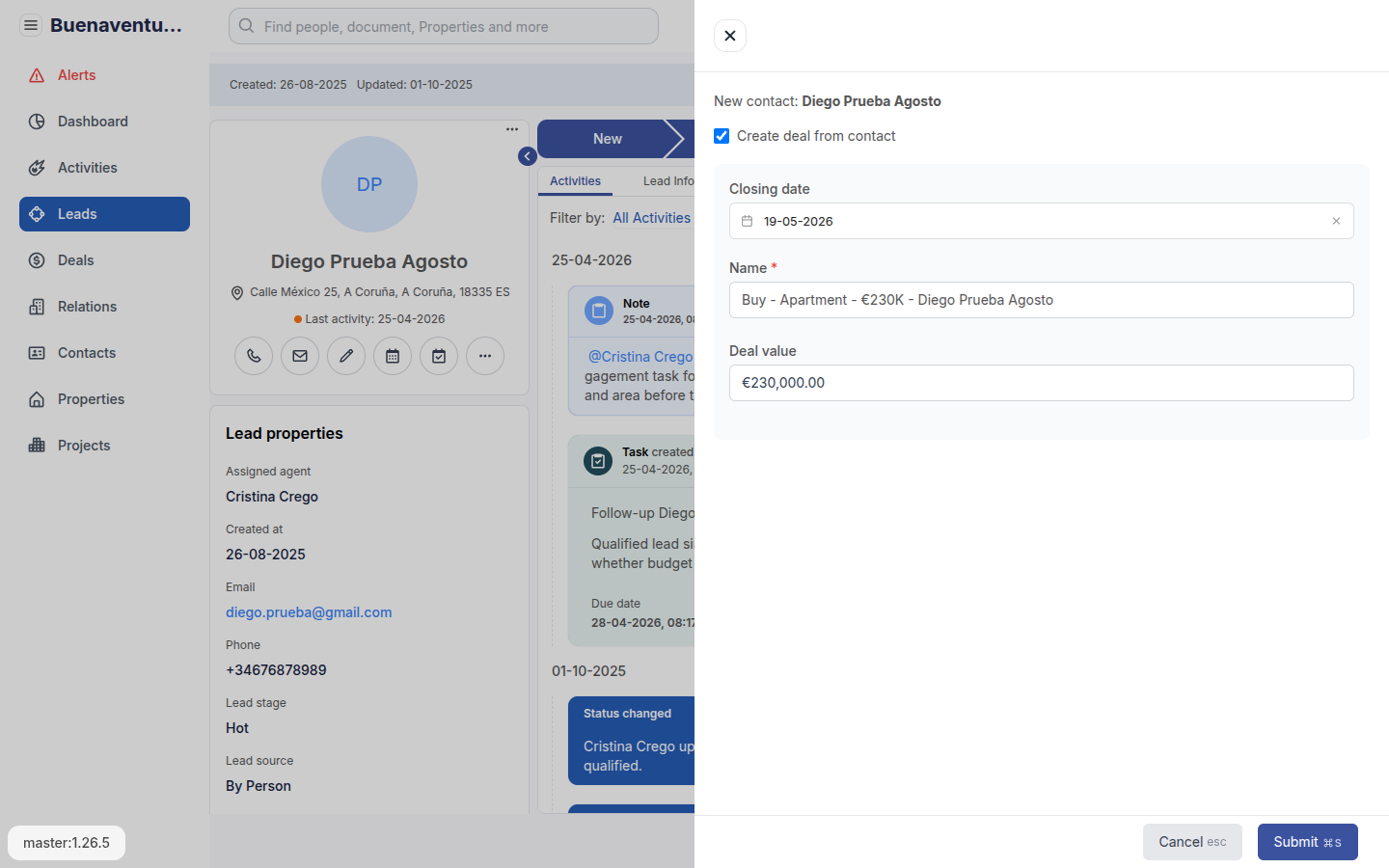
Task: Go to Activities in sidebar
Action: 104,168
